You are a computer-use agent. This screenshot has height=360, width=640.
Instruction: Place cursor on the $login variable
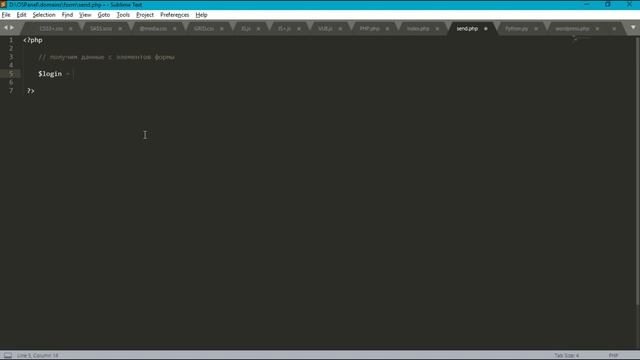50,74
